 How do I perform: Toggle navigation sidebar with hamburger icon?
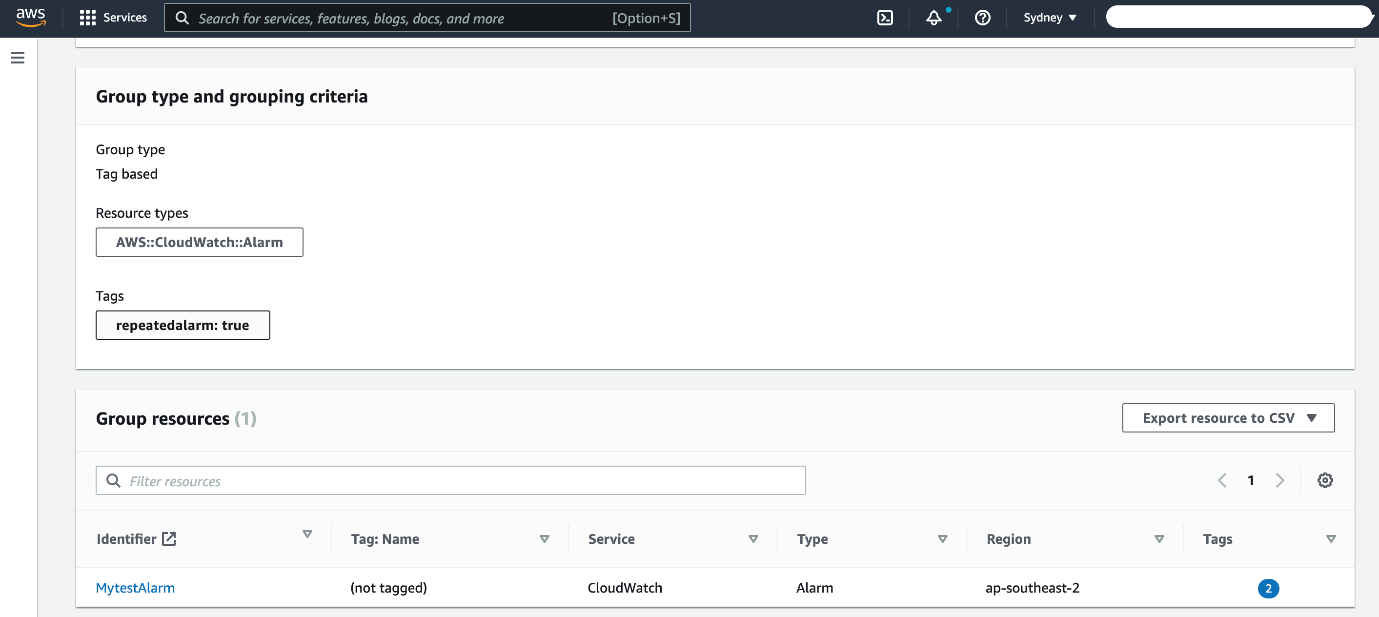[x=17, y=57]
